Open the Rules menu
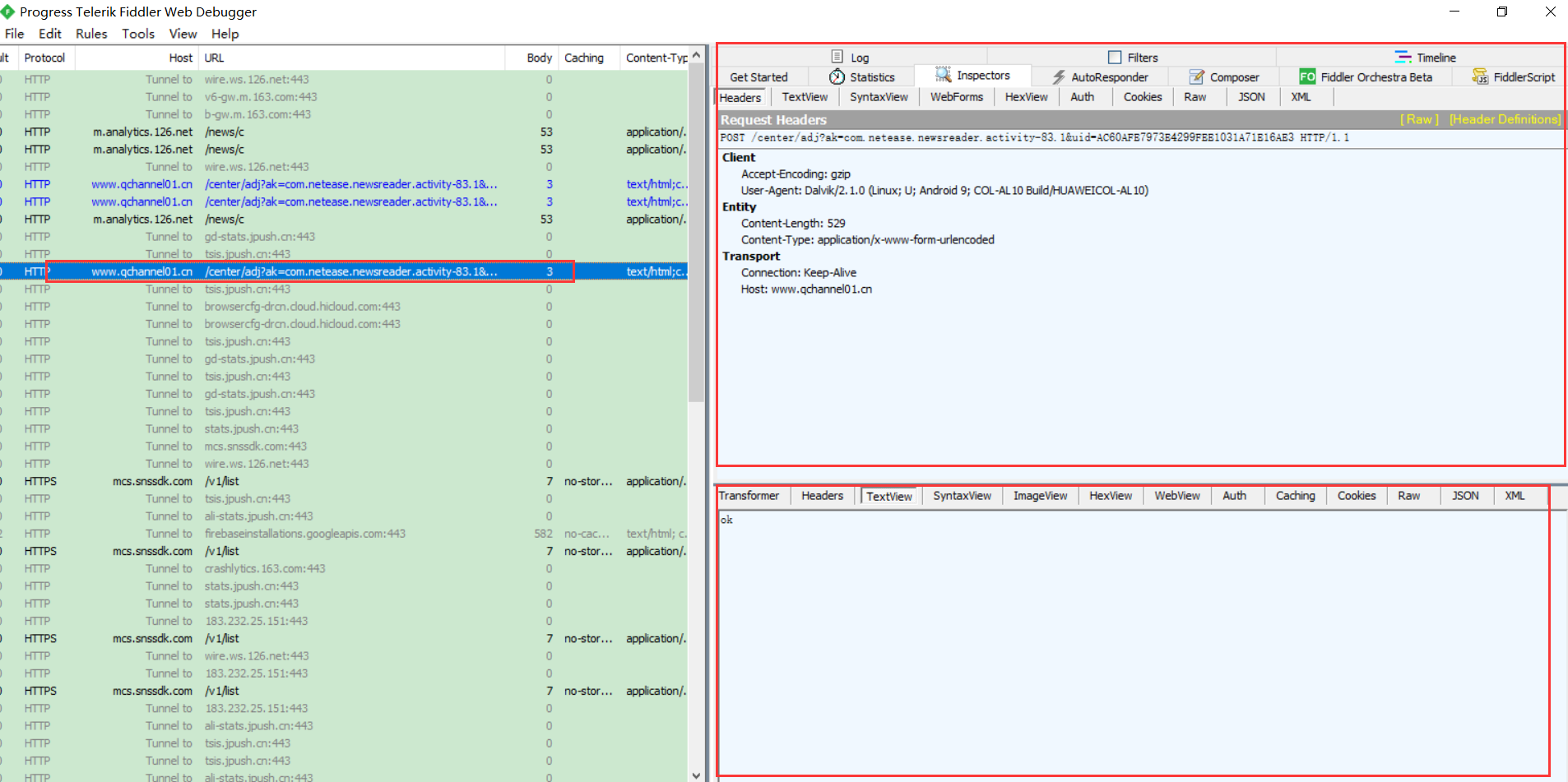 click(91, 34)
